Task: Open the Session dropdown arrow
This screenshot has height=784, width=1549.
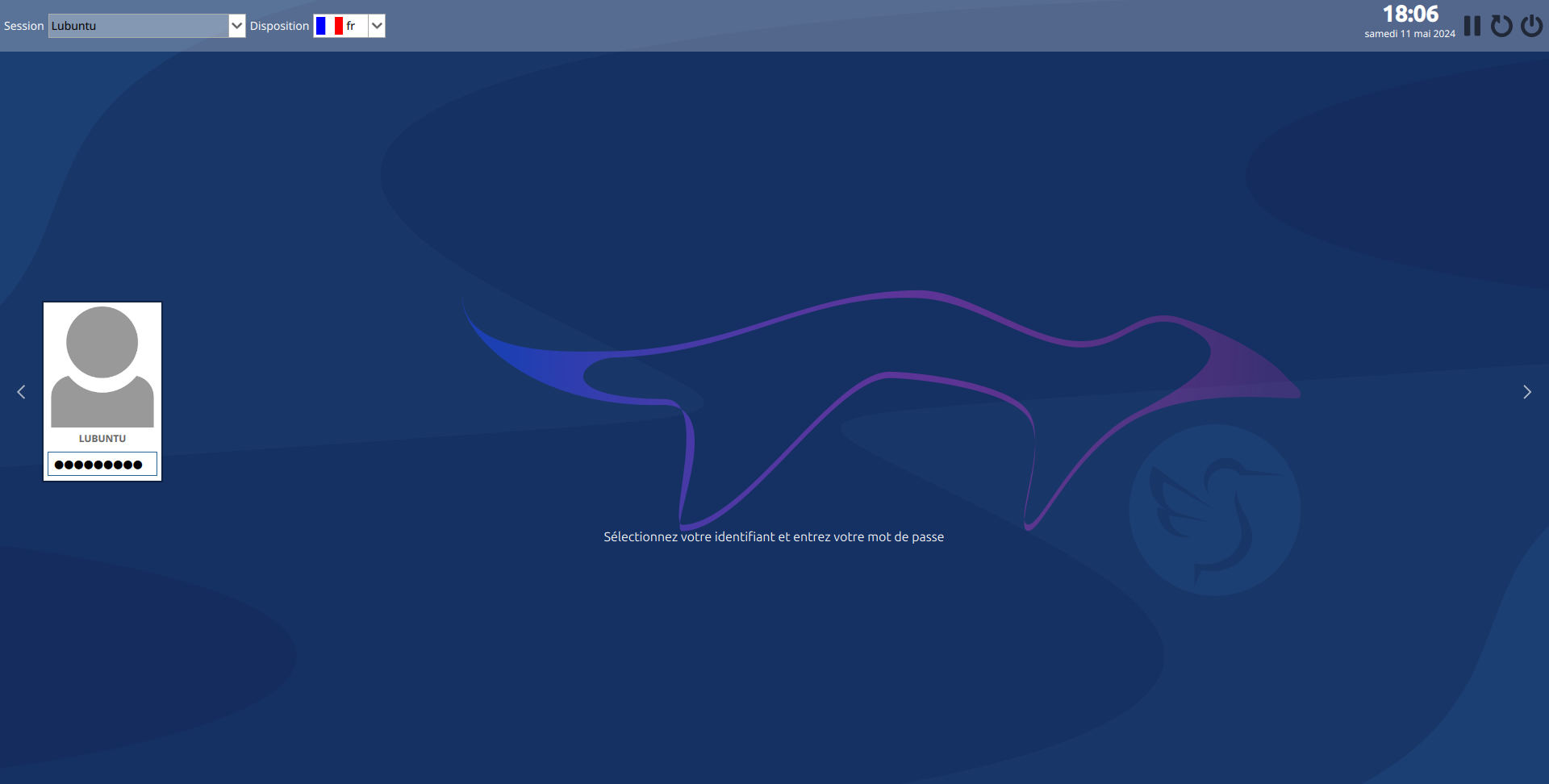Action: [x=236, y=26]
